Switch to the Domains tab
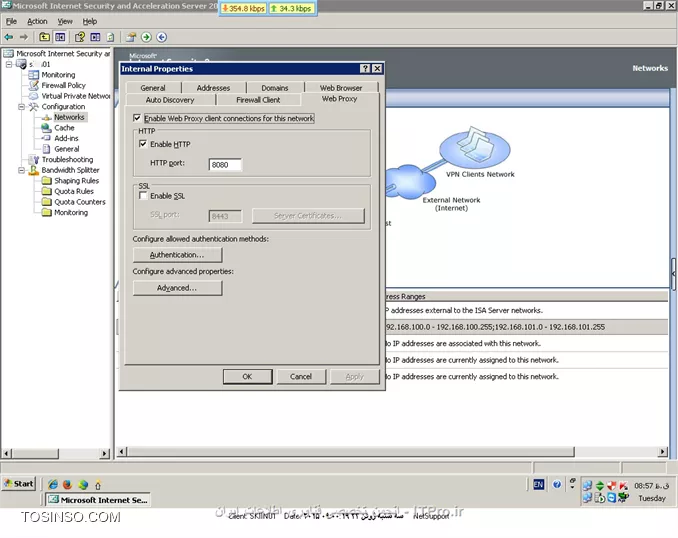Viewport: 678px width, 538px height. [x=275, y=88]
